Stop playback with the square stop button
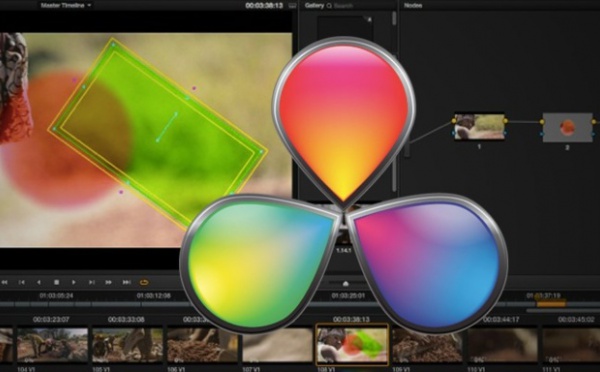 [56, 282]
